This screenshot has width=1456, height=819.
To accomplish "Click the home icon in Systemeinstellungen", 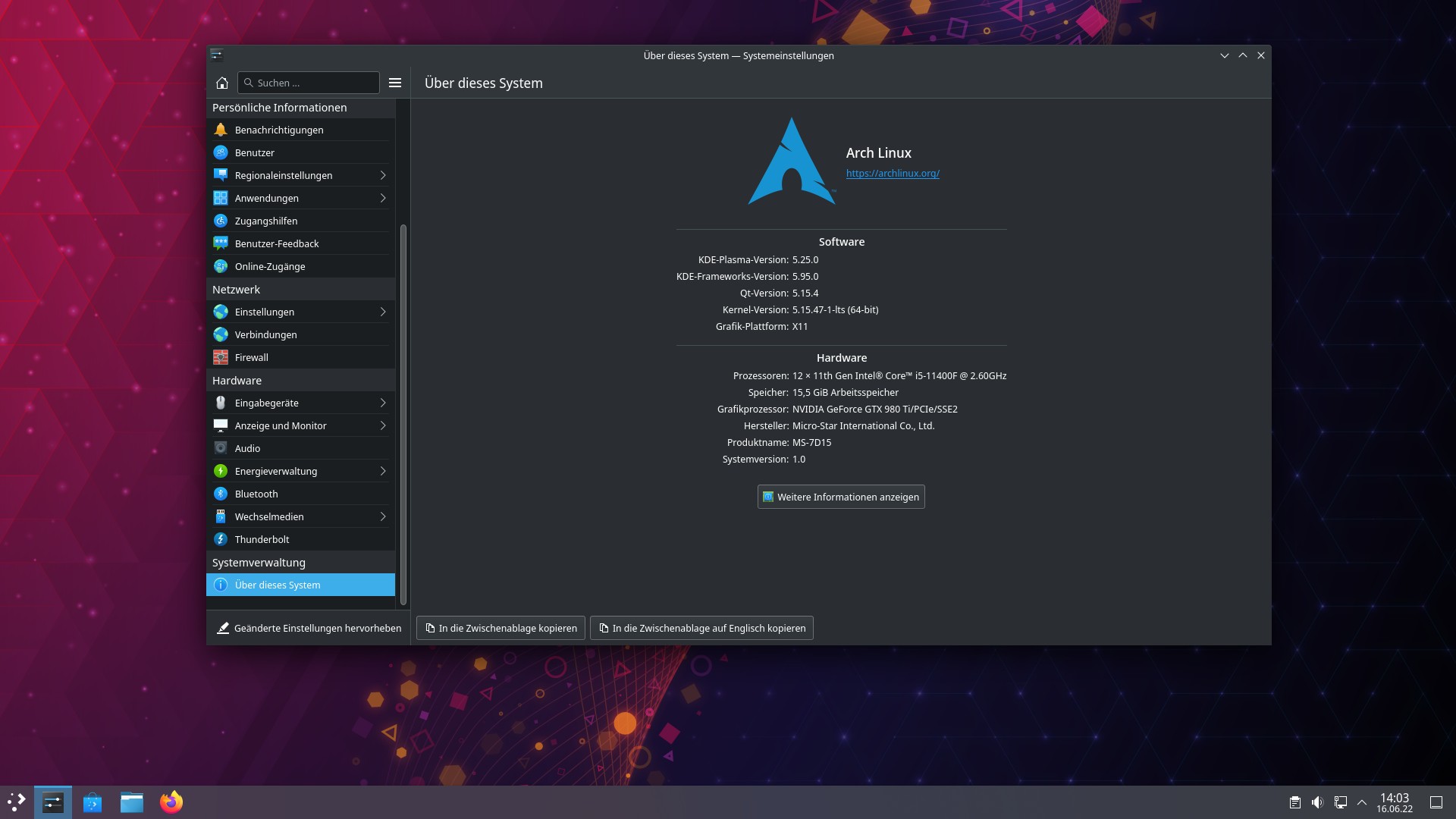I will (x=222, y=83).
